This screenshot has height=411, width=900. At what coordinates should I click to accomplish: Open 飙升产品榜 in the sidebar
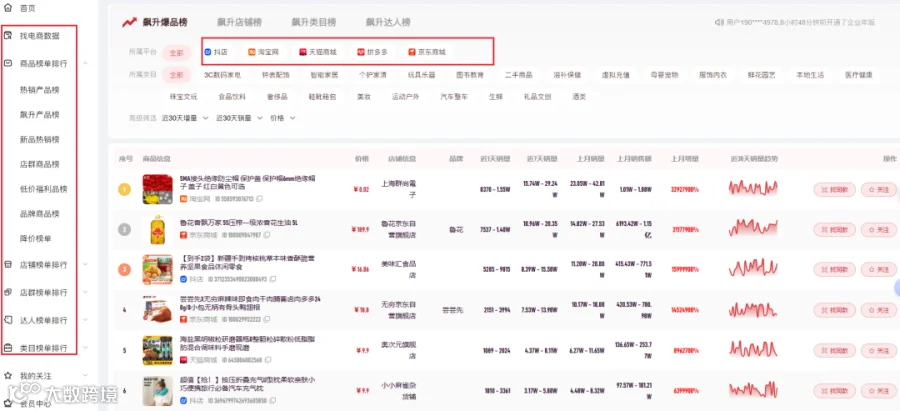point(40,115)
